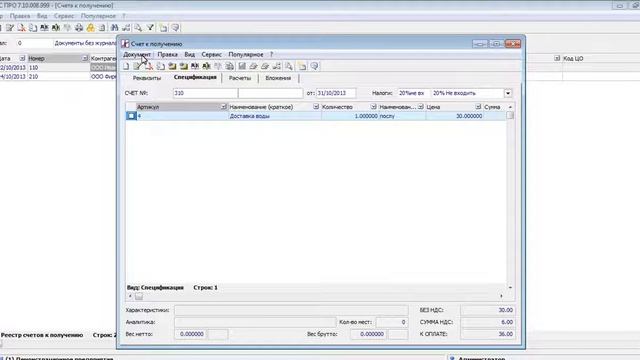This screenshot has height=360, width=640.
Task: Click the down arrow of the grid vertical scrollbar
Action: [x=510, y=287]
